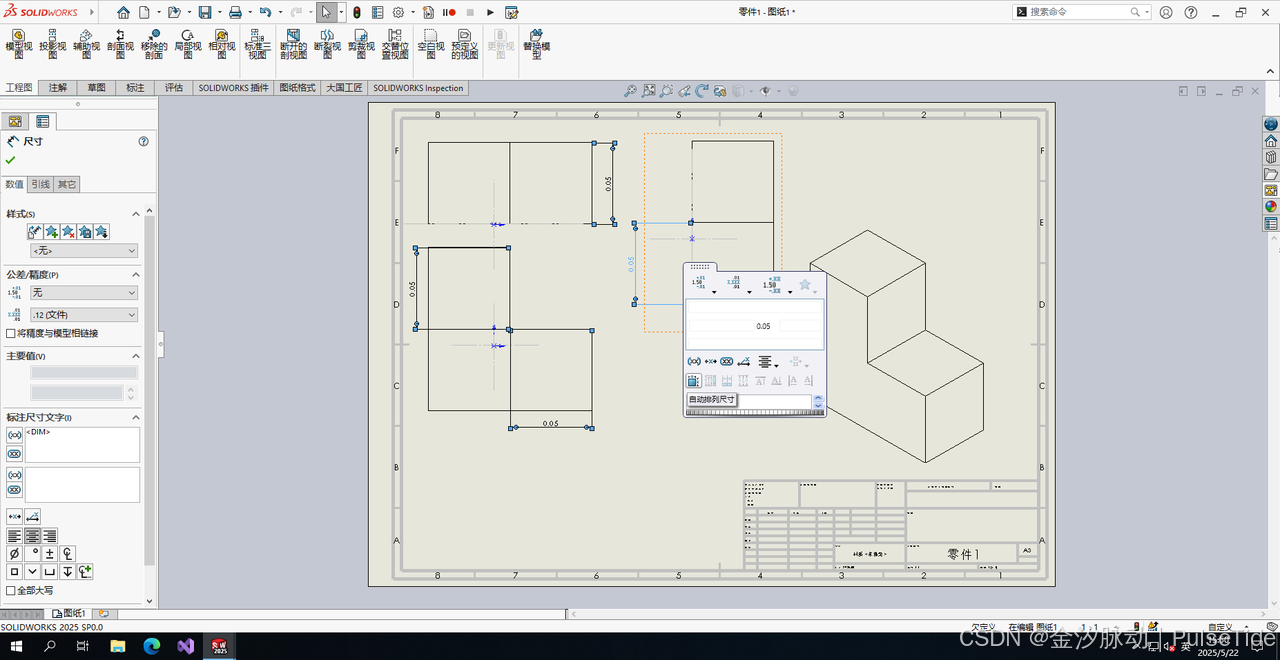Select the 剪裁视图 (Crop View) tool
Image resolution: width=1280 pixels, height=660 pixels.
(x=361, y=44)
